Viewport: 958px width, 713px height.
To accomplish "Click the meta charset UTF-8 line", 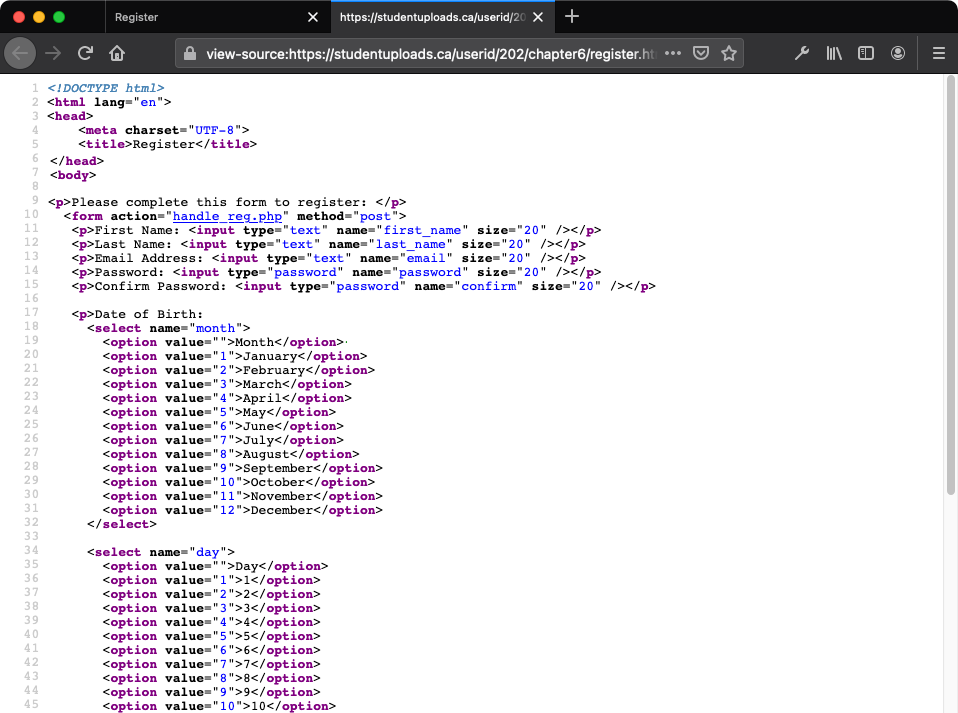I will [x=164, y=130].
